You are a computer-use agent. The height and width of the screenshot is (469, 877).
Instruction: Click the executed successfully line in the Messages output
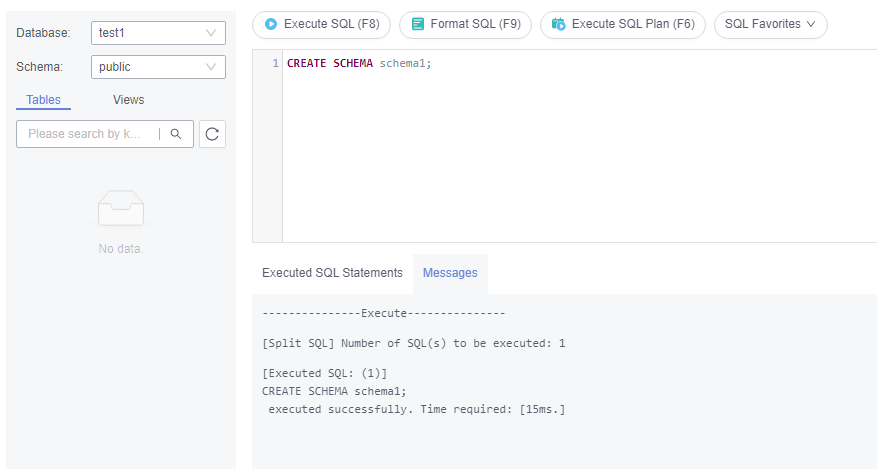(417, 409)
